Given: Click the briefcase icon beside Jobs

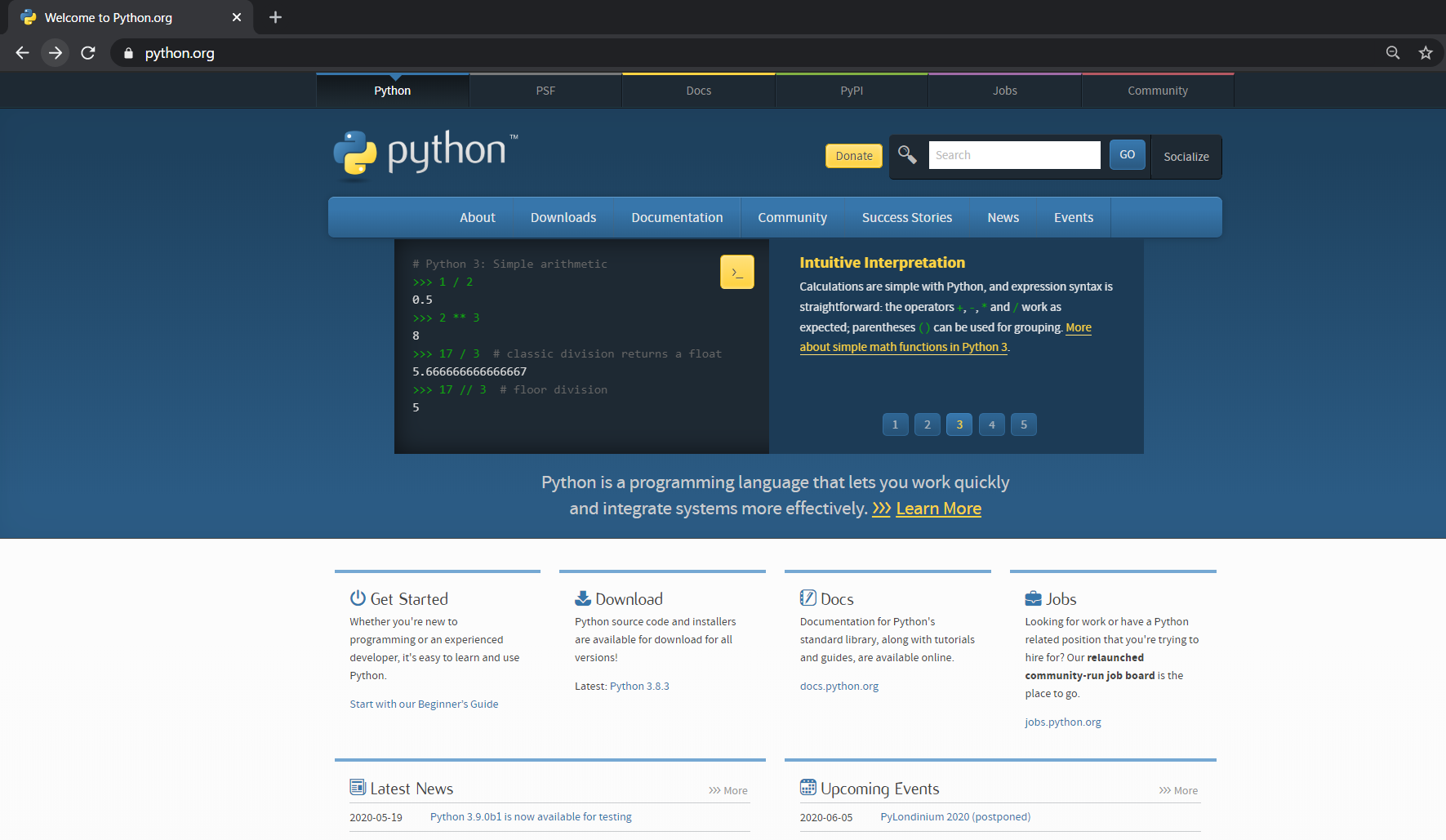Looking at the screenshot, I should 1032,597.
